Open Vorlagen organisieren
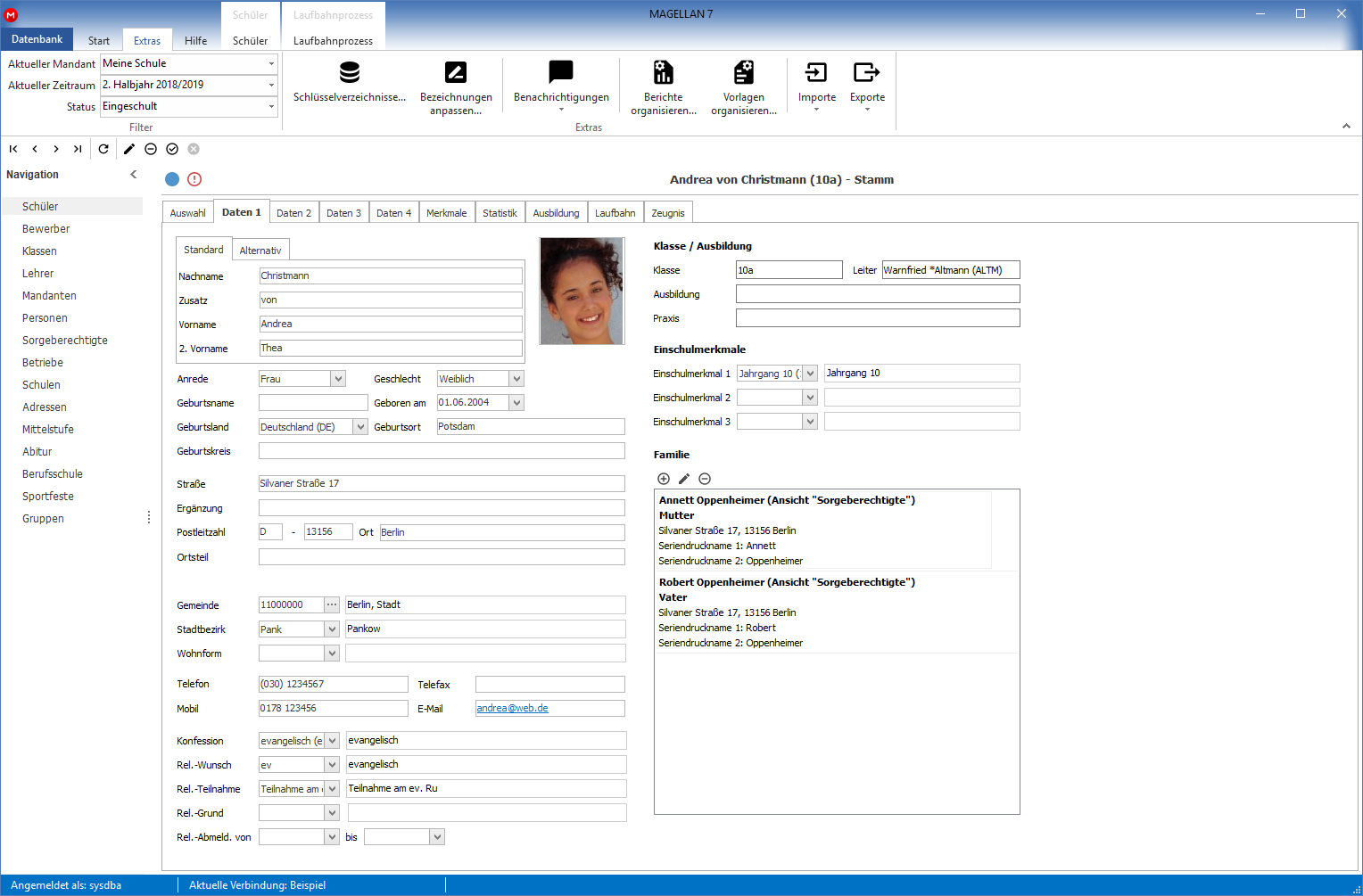 tap(743, 72)
